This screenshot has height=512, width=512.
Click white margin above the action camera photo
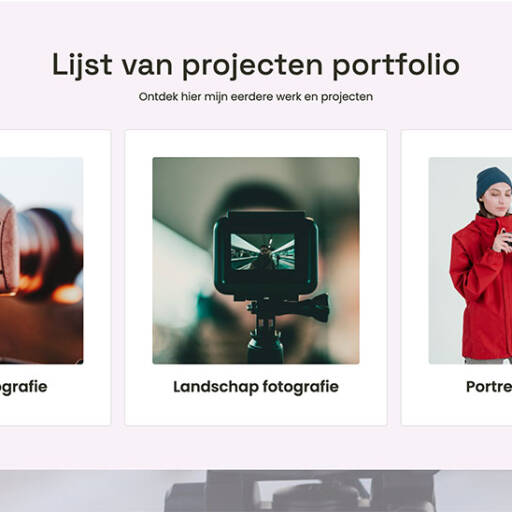[x=256, y=144]
